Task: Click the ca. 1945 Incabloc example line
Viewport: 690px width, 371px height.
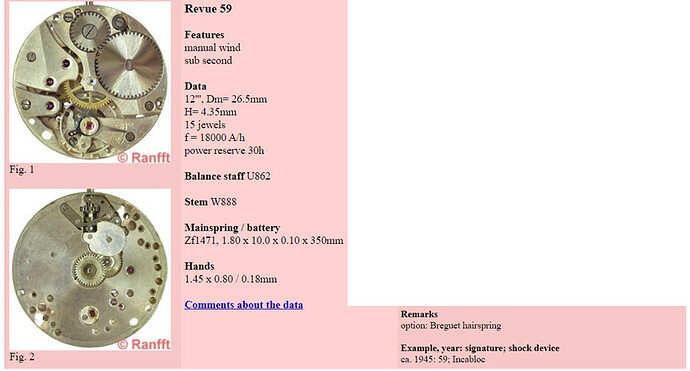Action: coord(443,359)
